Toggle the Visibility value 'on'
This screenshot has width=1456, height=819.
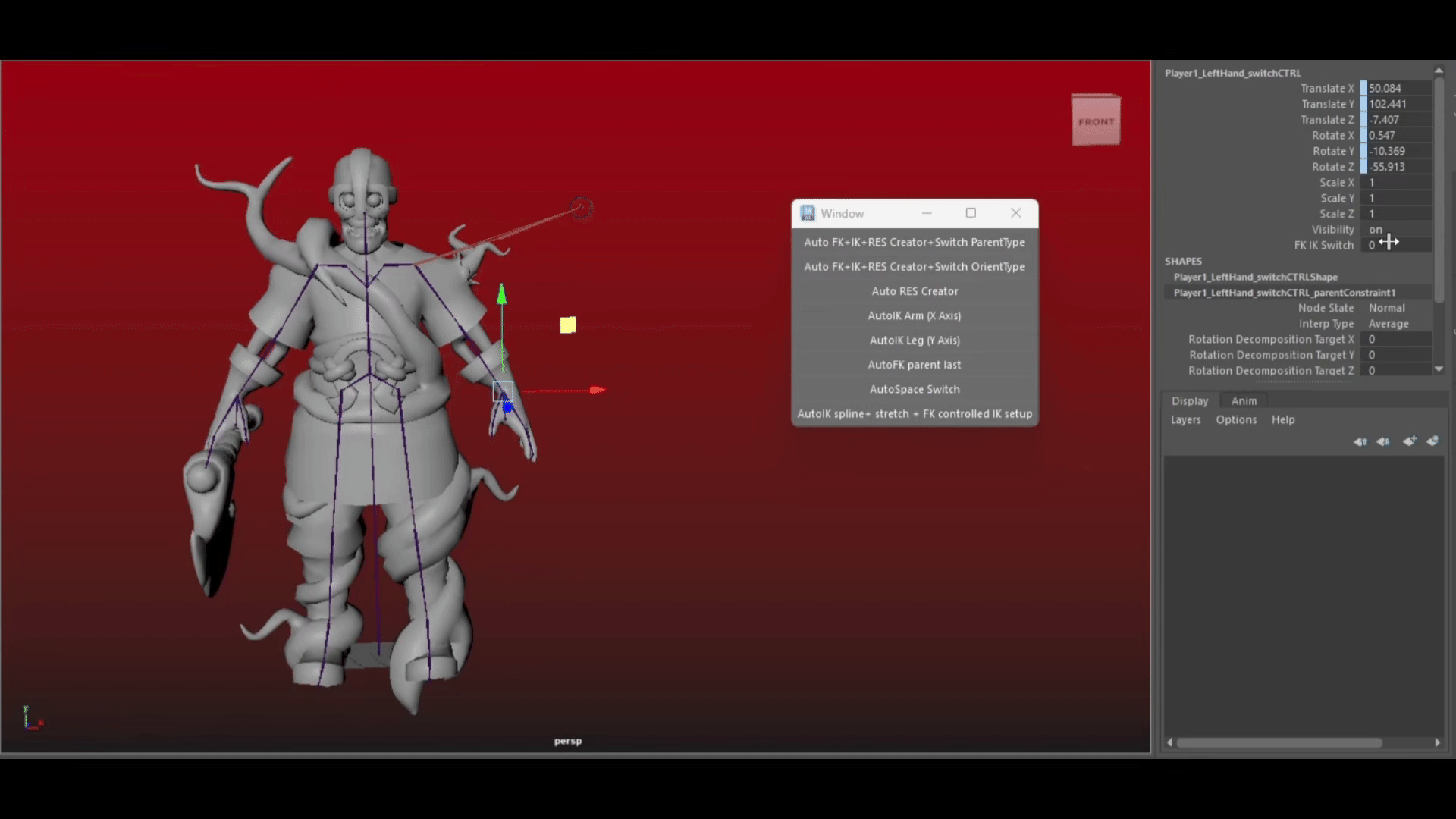coord(1376,230)
